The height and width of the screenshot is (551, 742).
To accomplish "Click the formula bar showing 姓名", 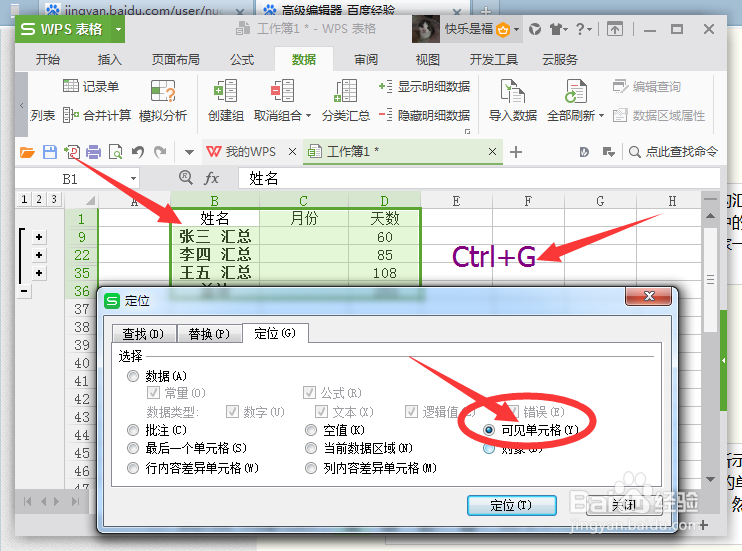I will coord(479,178).
